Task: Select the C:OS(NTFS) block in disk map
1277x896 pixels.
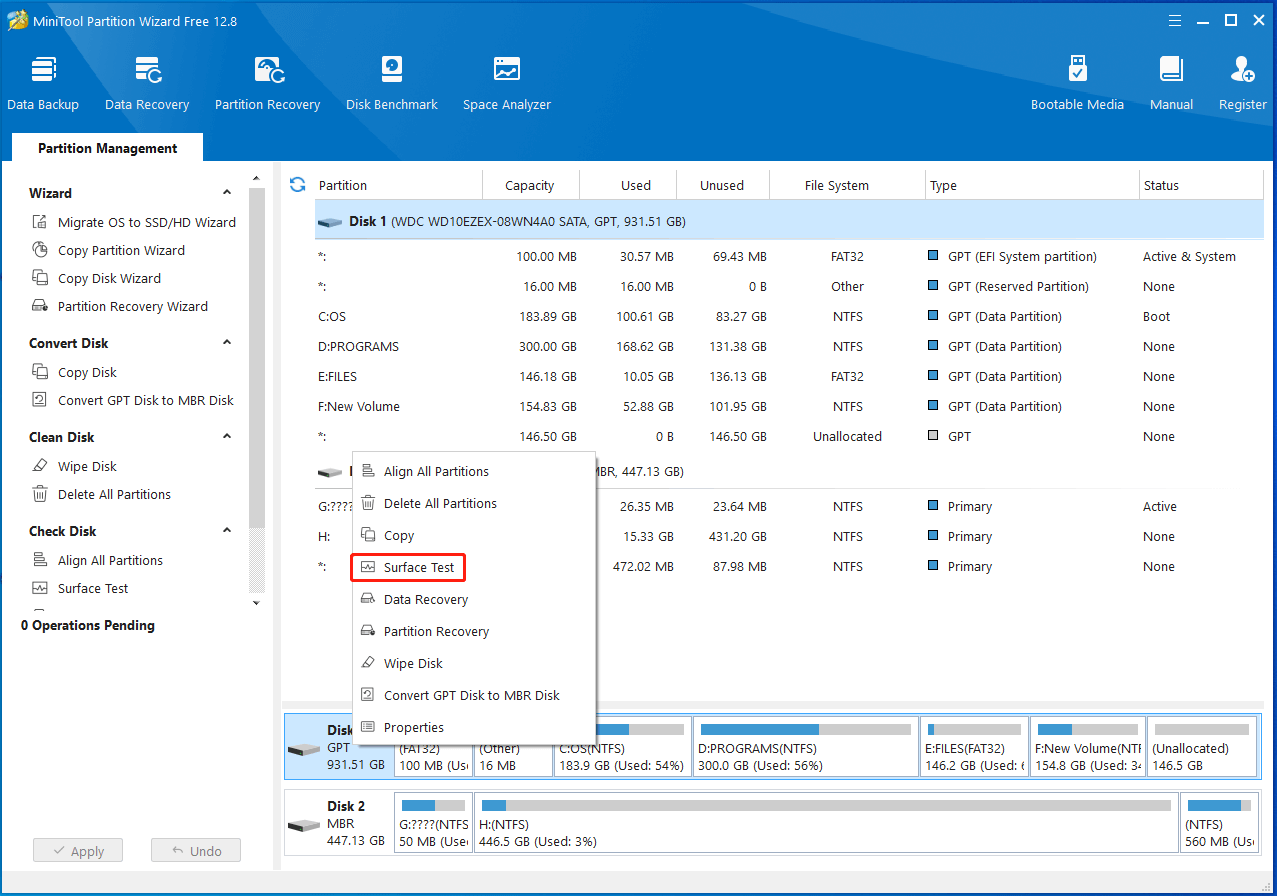Action: pos(622,746)
